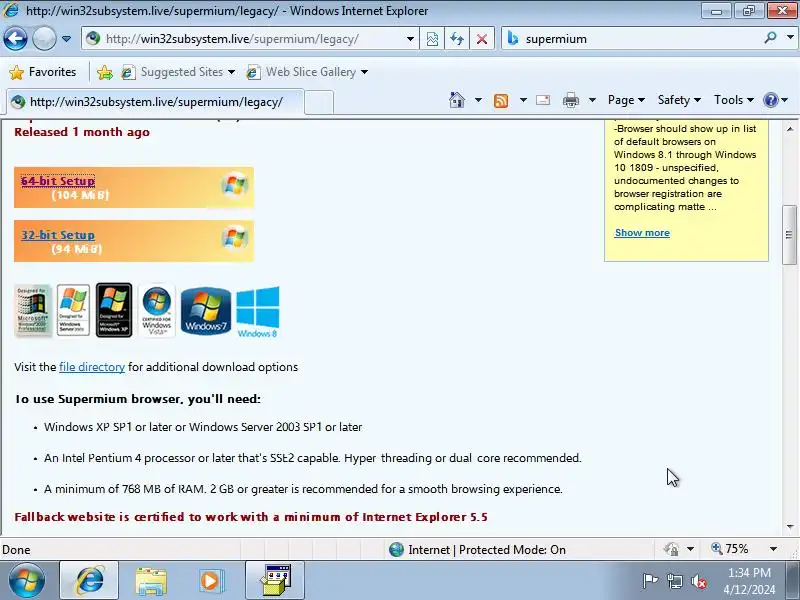Click the scrollbar down arrow

click(789, 527)
